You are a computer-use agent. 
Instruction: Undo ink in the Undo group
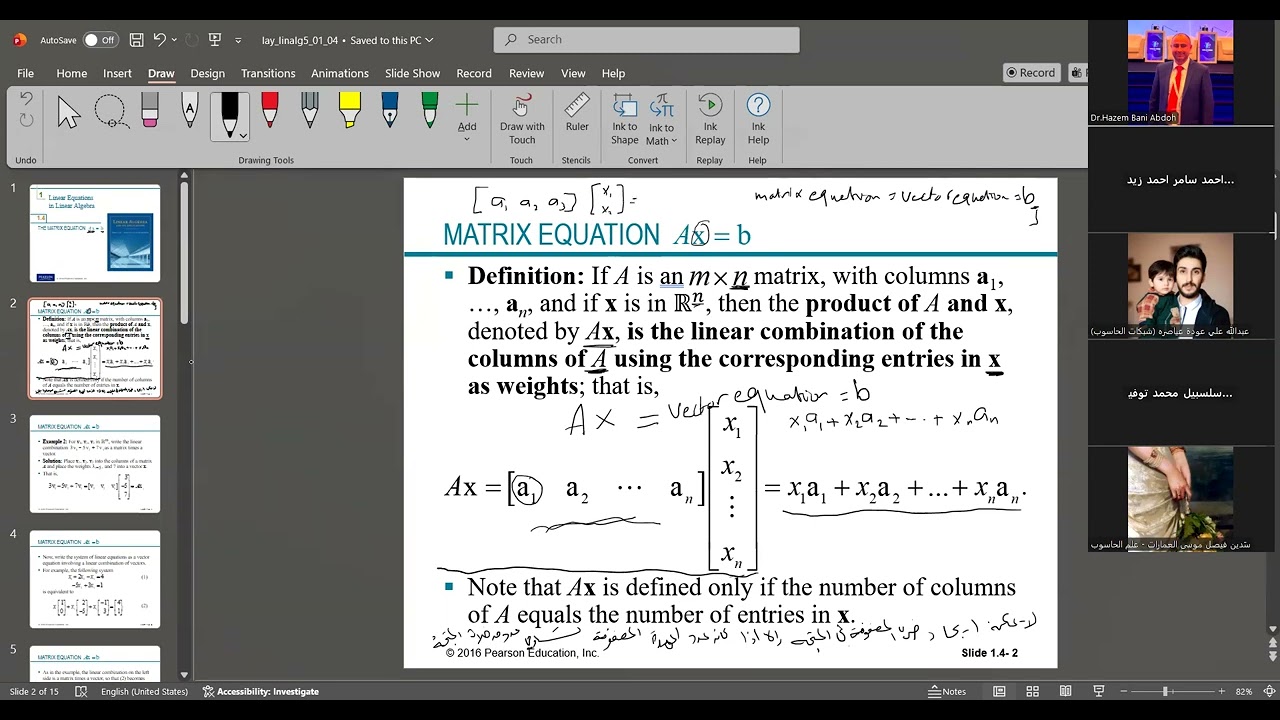26,99
